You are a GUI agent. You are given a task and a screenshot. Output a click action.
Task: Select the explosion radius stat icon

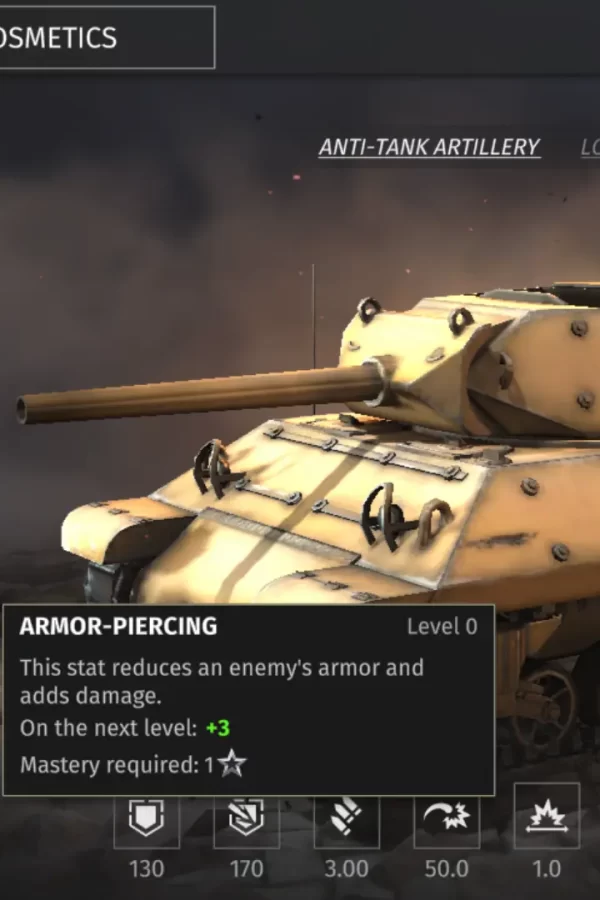547,816
